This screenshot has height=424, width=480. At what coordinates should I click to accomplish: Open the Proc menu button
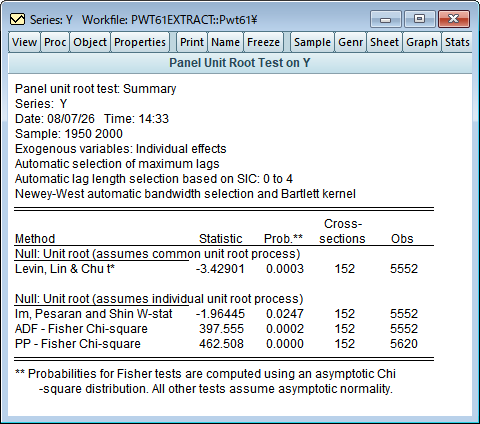(55, 42)
